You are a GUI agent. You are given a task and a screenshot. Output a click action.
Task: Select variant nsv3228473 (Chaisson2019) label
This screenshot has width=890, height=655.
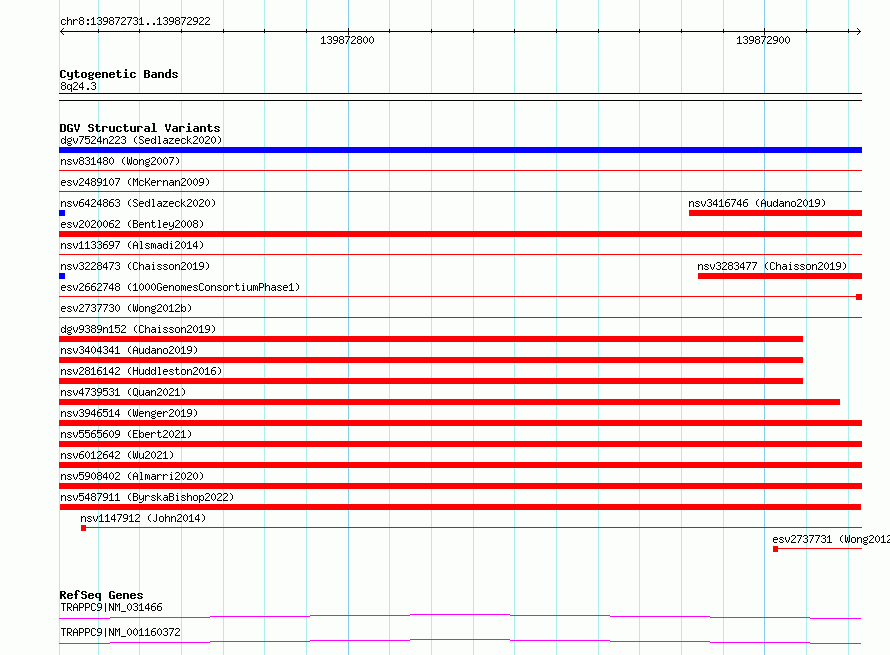[135, 266]
